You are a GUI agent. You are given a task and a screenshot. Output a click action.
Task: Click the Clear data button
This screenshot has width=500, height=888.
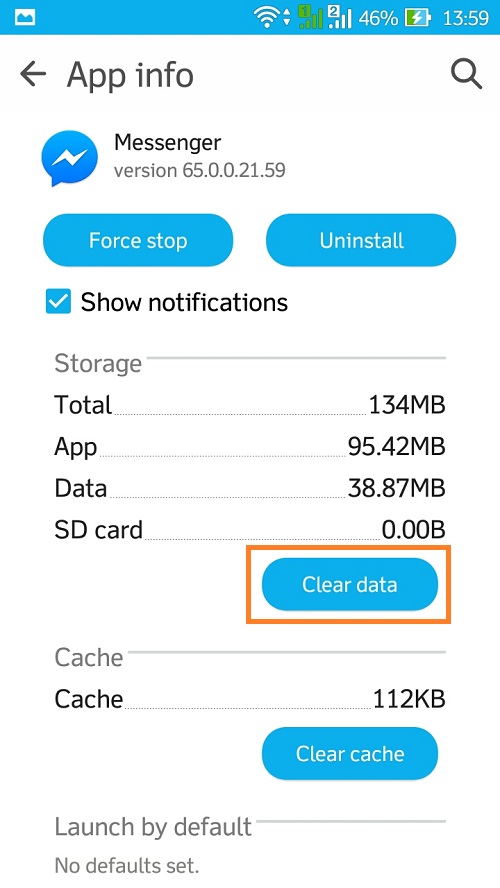click(x=349, y=584)
